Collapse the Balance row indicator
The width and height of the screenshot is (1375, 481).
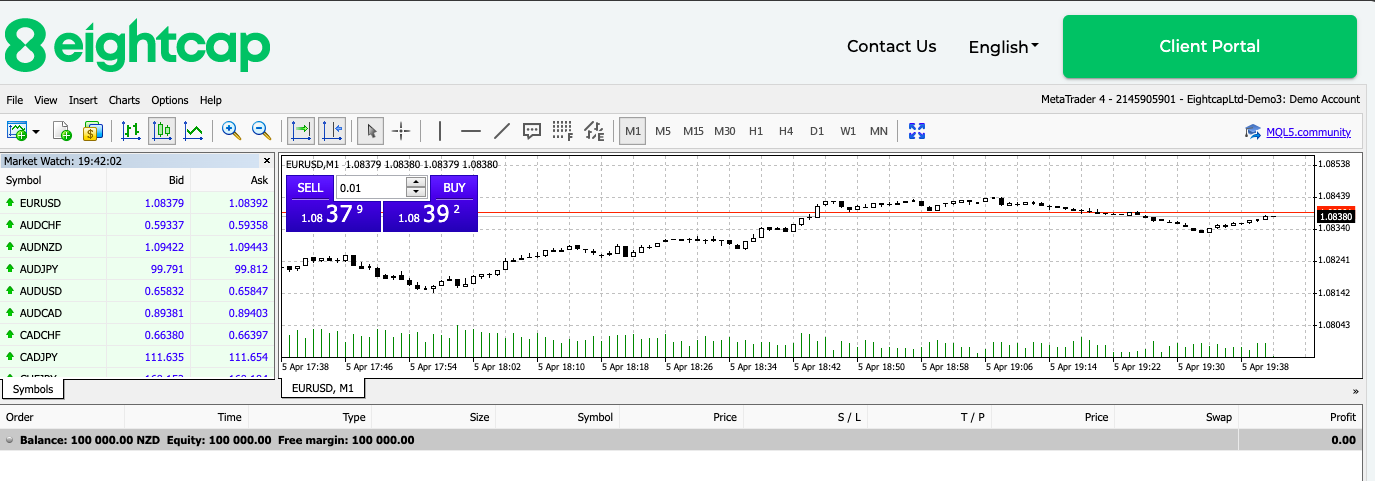tap(10, 440)
